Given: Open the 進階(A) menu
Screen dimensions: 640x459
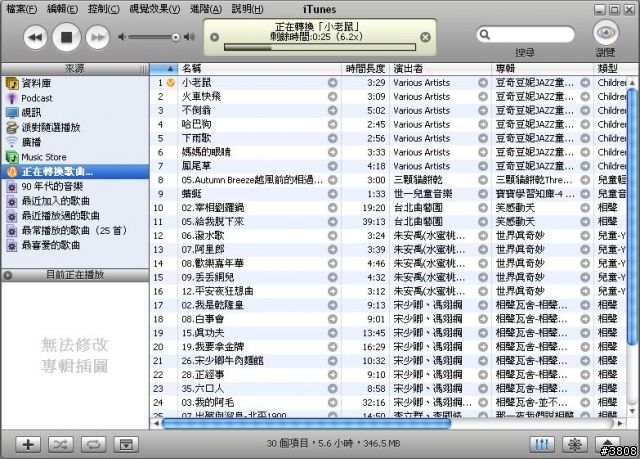Looking at the screenshot, I should [x=206, y=9].
